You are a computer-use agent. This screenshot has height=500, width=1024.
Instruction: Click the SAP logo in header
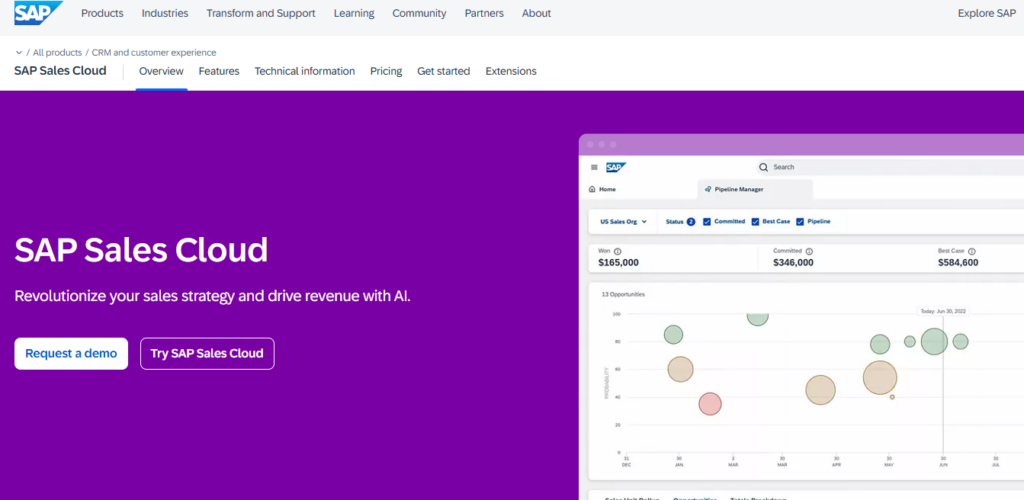pyautogui.click(x=39, y=12)
